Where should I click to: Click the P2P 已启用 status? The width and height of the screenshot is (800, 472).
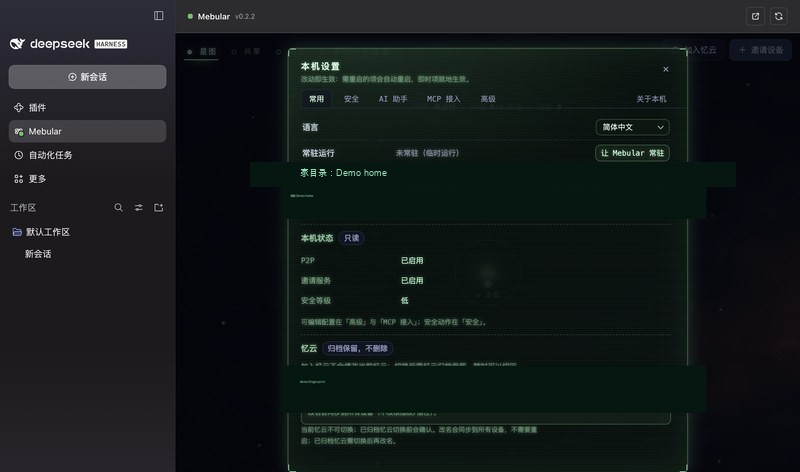tap(412, 261)
